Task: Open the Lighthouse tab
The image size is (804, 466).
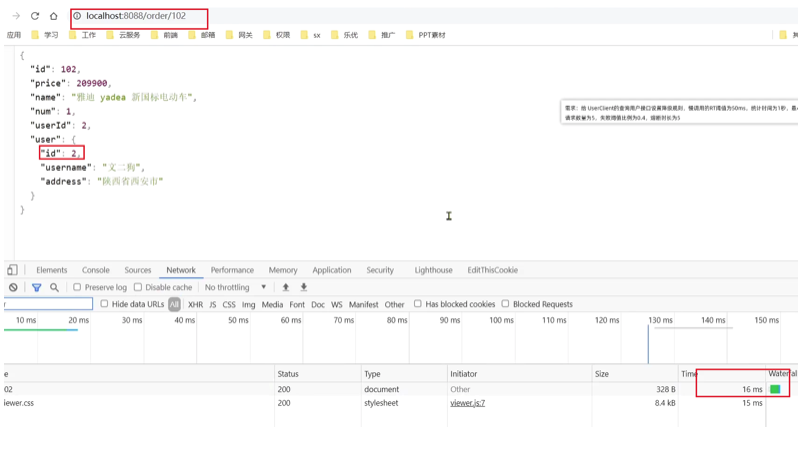Action: point(433,270)
